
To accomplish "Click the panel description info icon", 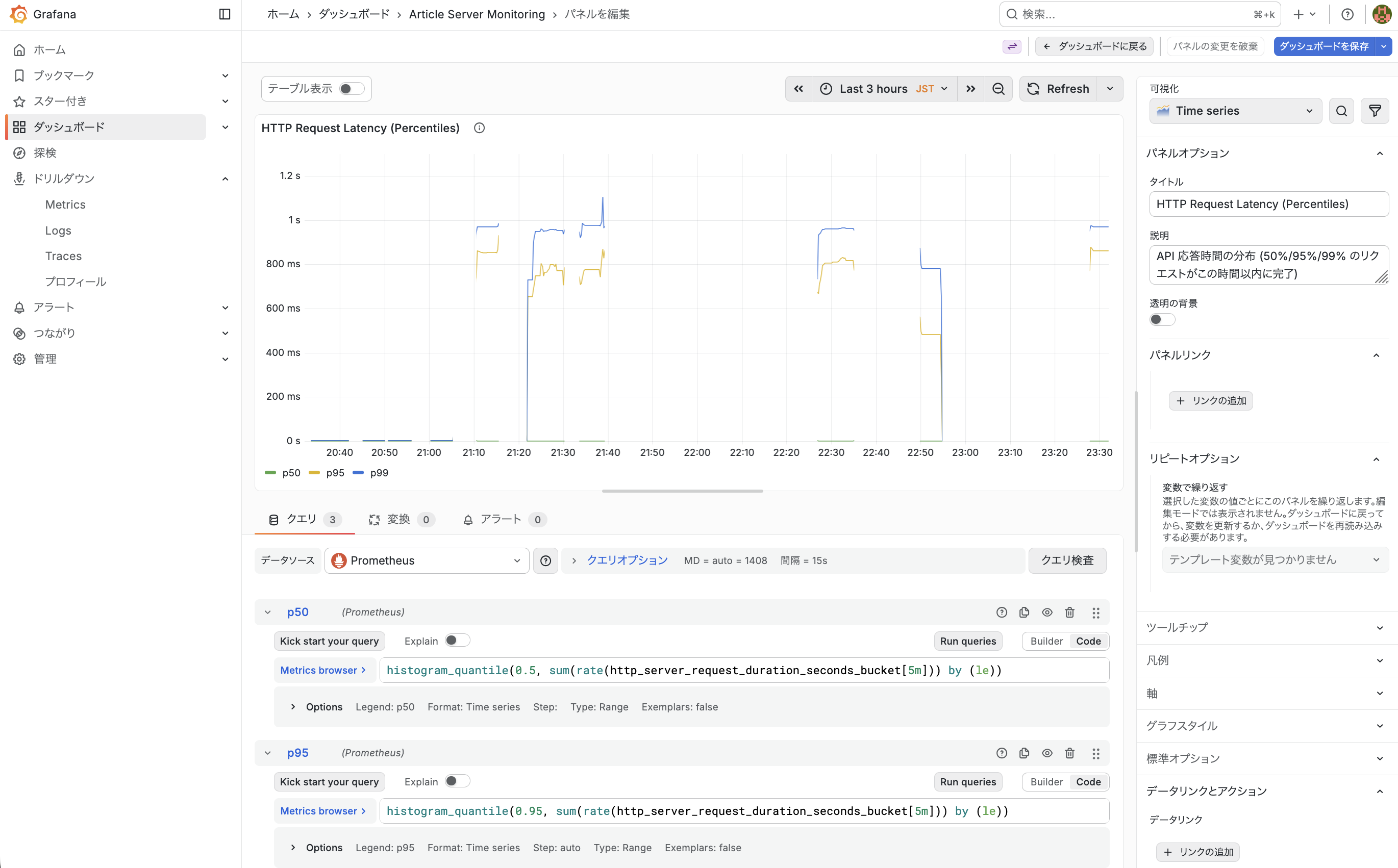I will point(479,128).
